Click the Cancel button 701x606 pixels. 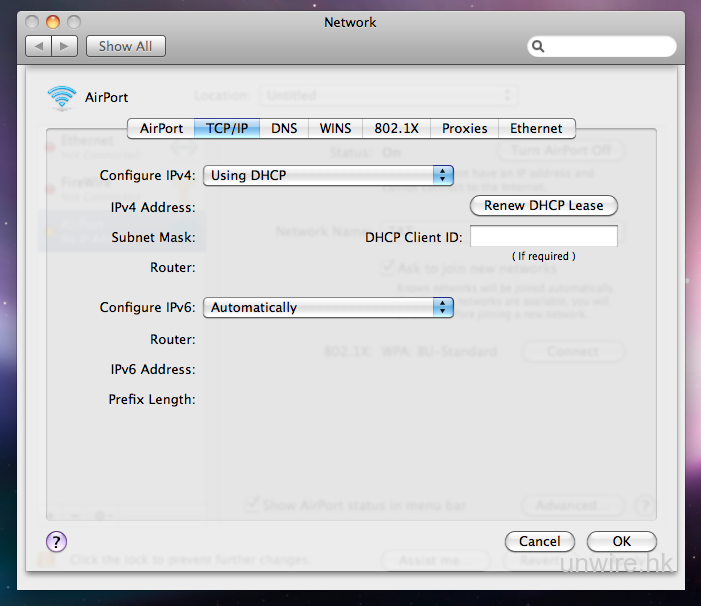539,541
